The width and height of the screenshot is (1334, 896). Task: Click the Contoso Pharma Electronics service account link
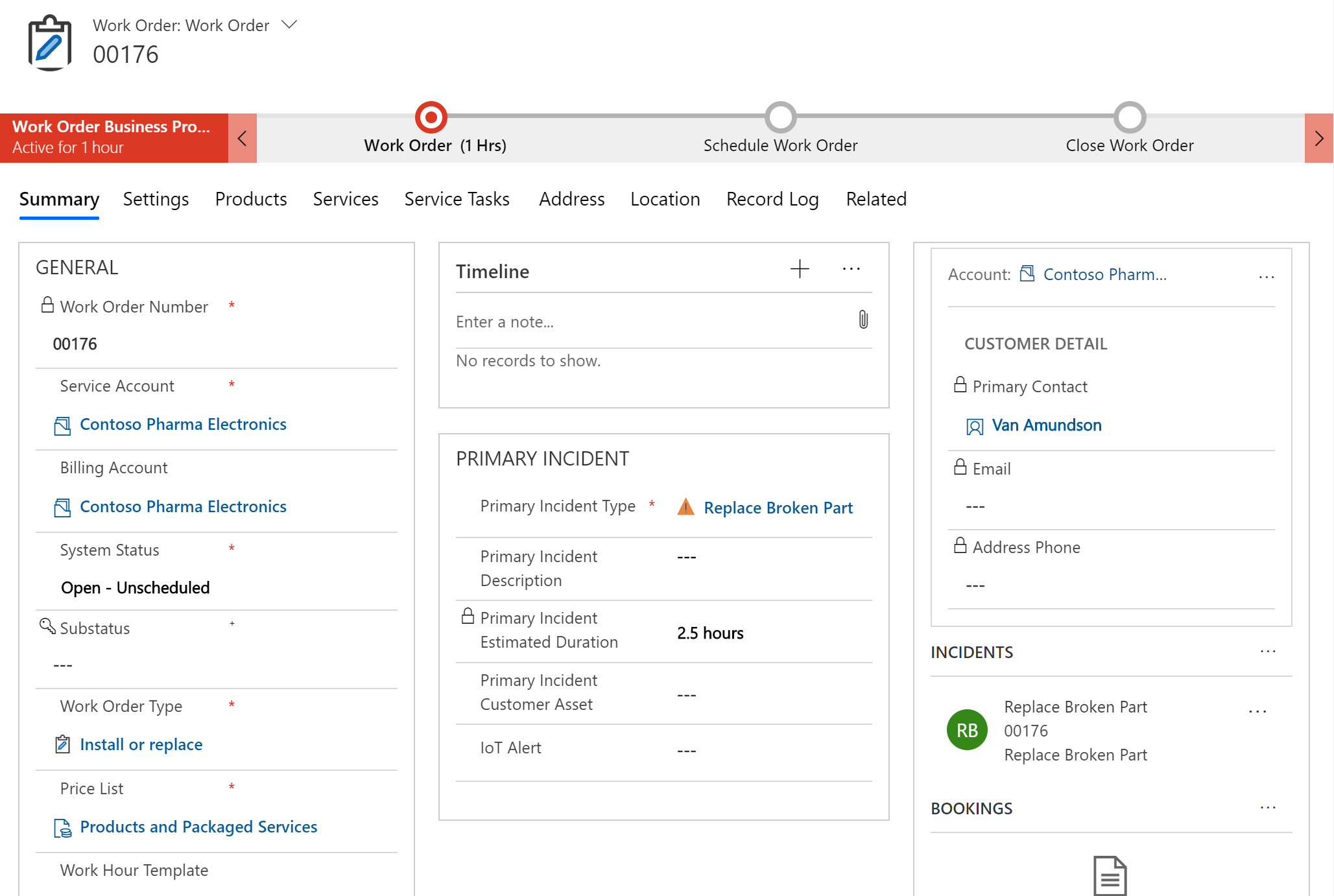[x=183, y=423]
